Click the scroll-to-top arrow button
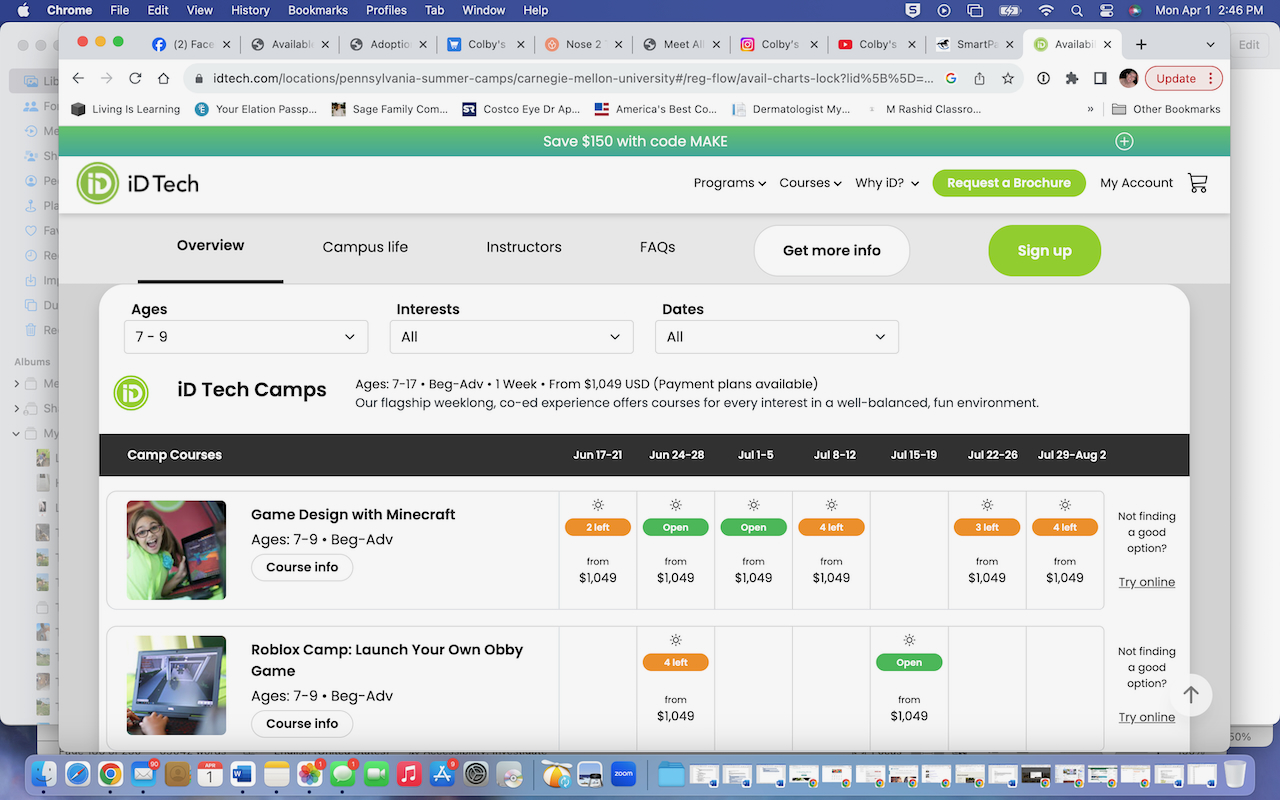 (x=1190, y=695)
